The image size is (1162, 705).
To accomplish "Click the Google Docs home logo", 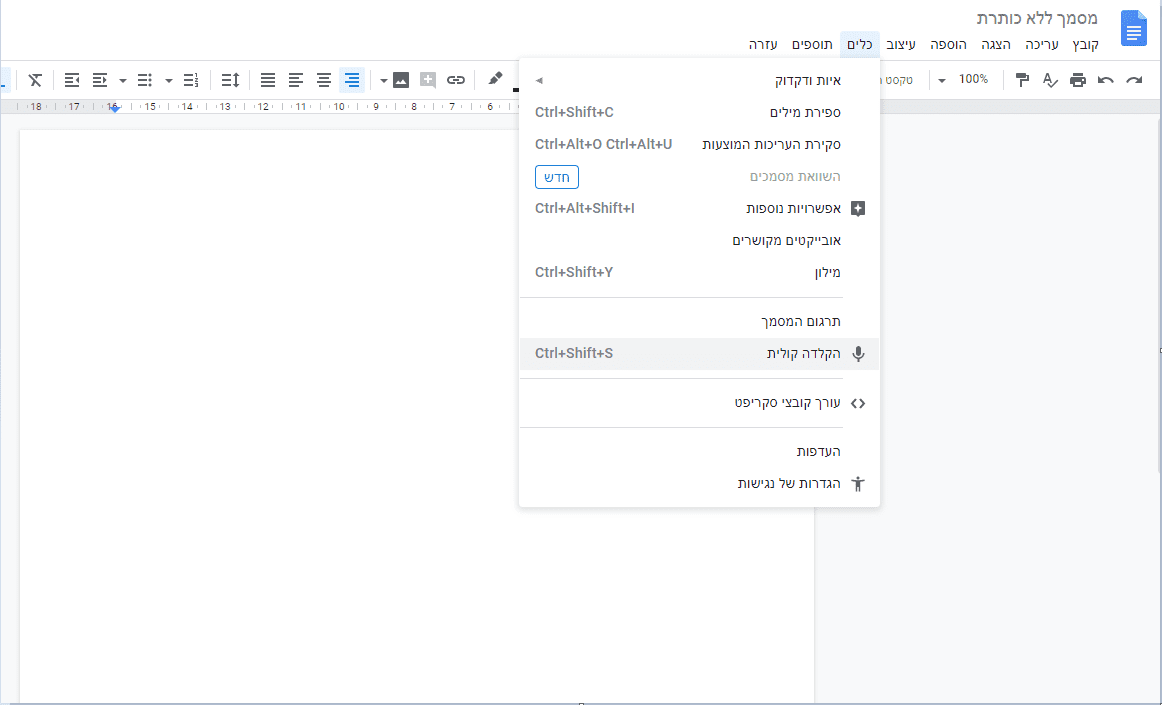I will [1133, 28].
